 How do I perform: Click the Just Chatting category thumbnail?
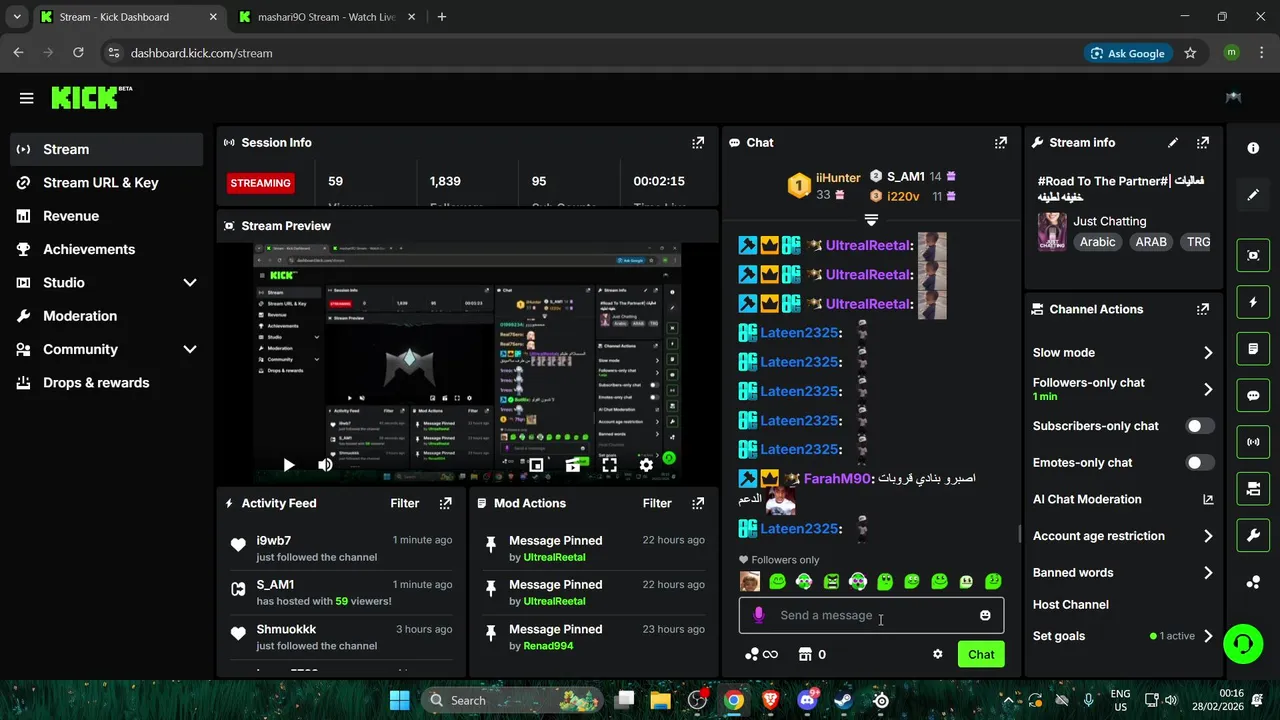tap(1052, 232)
